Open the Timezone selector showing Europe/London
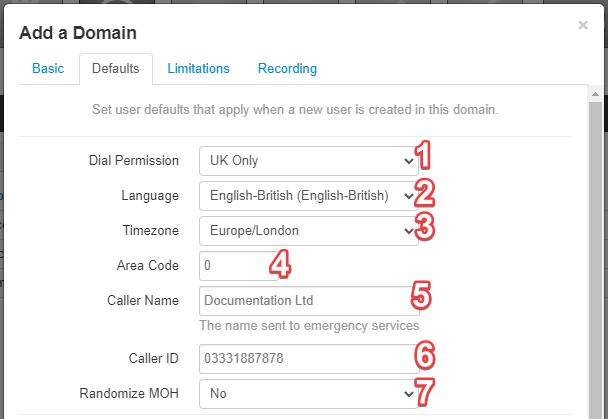608x419 pixels. tap(309, 231)
